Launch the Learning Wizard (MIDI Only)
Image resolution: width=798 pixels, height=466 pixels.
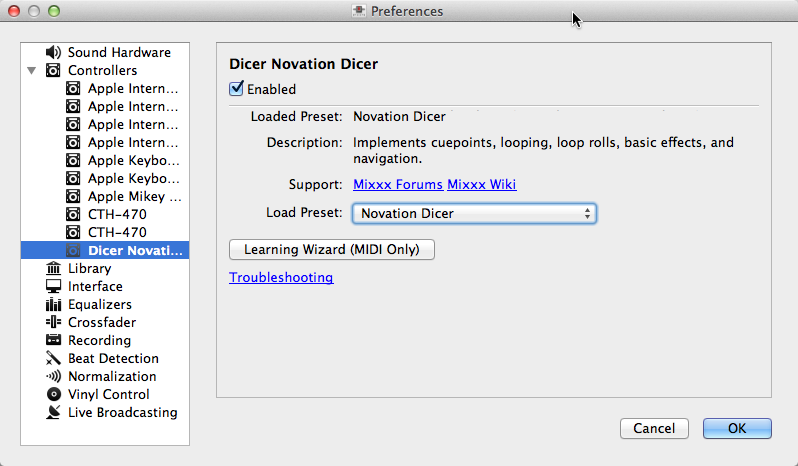(x=332, y=248)
